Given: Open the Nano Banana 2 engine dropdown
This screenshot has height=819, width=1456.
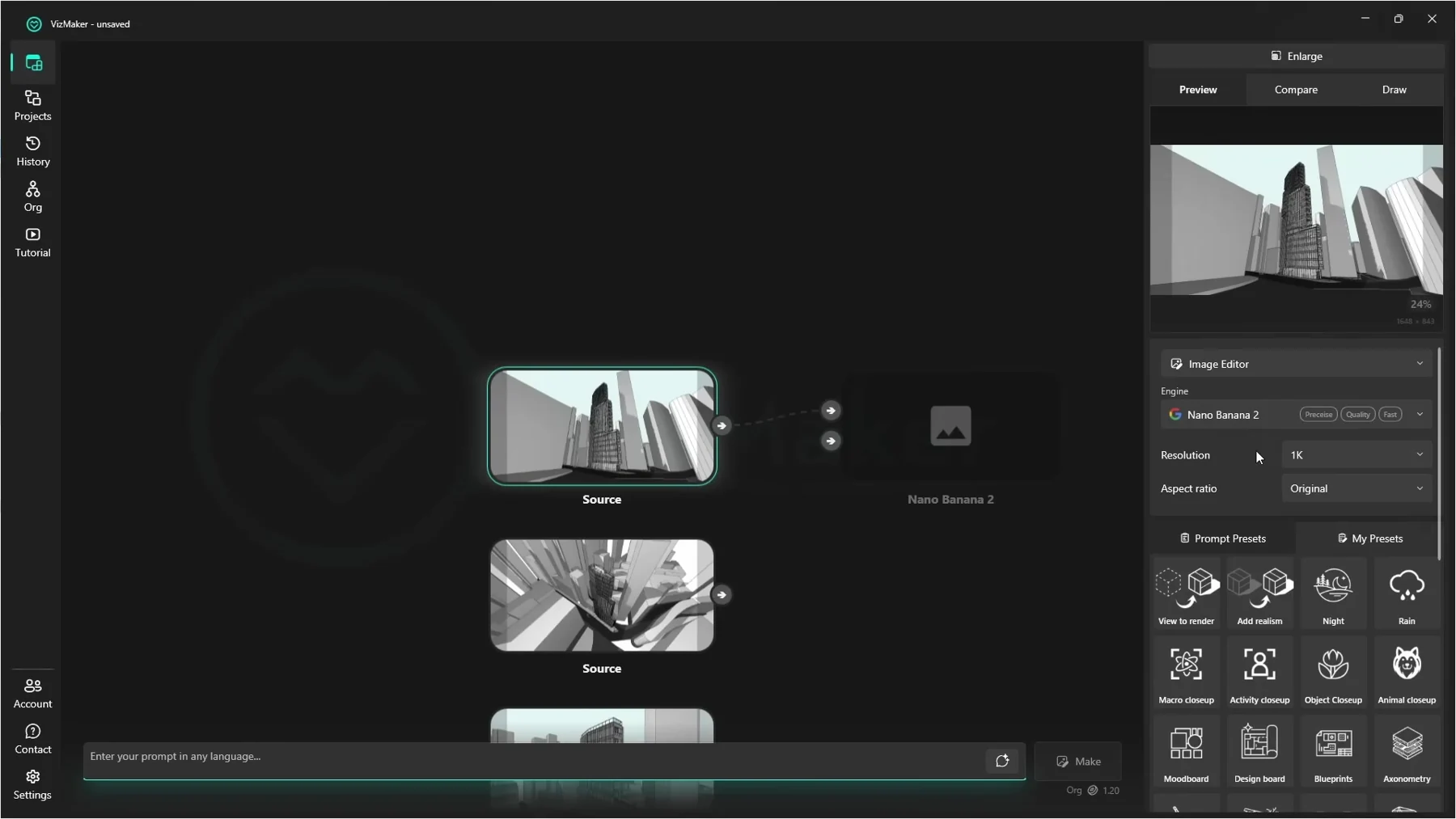Looking at the screenshot, I should point(1297,414).
